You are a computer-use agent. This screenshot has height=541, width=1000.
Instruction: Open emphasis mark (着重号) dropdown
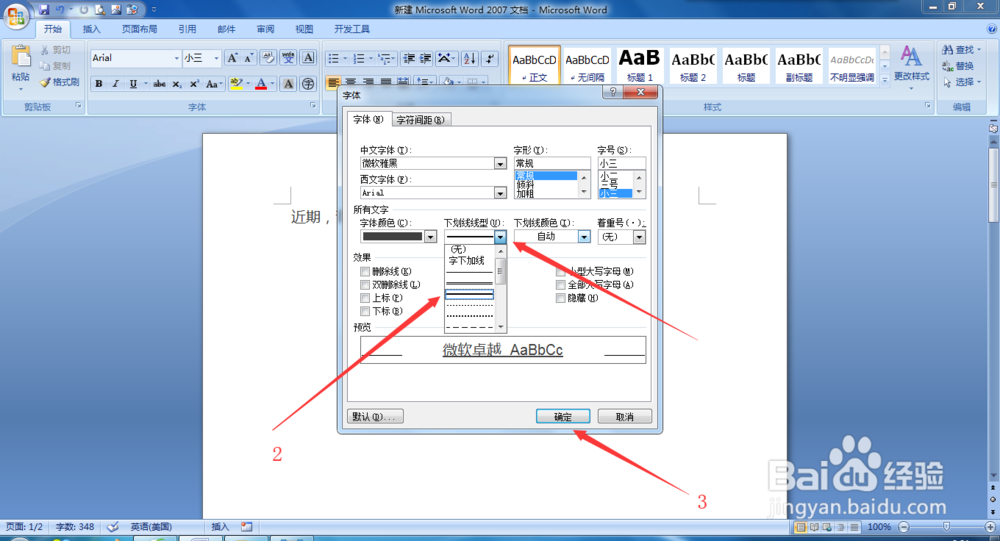tap(639, 237)
